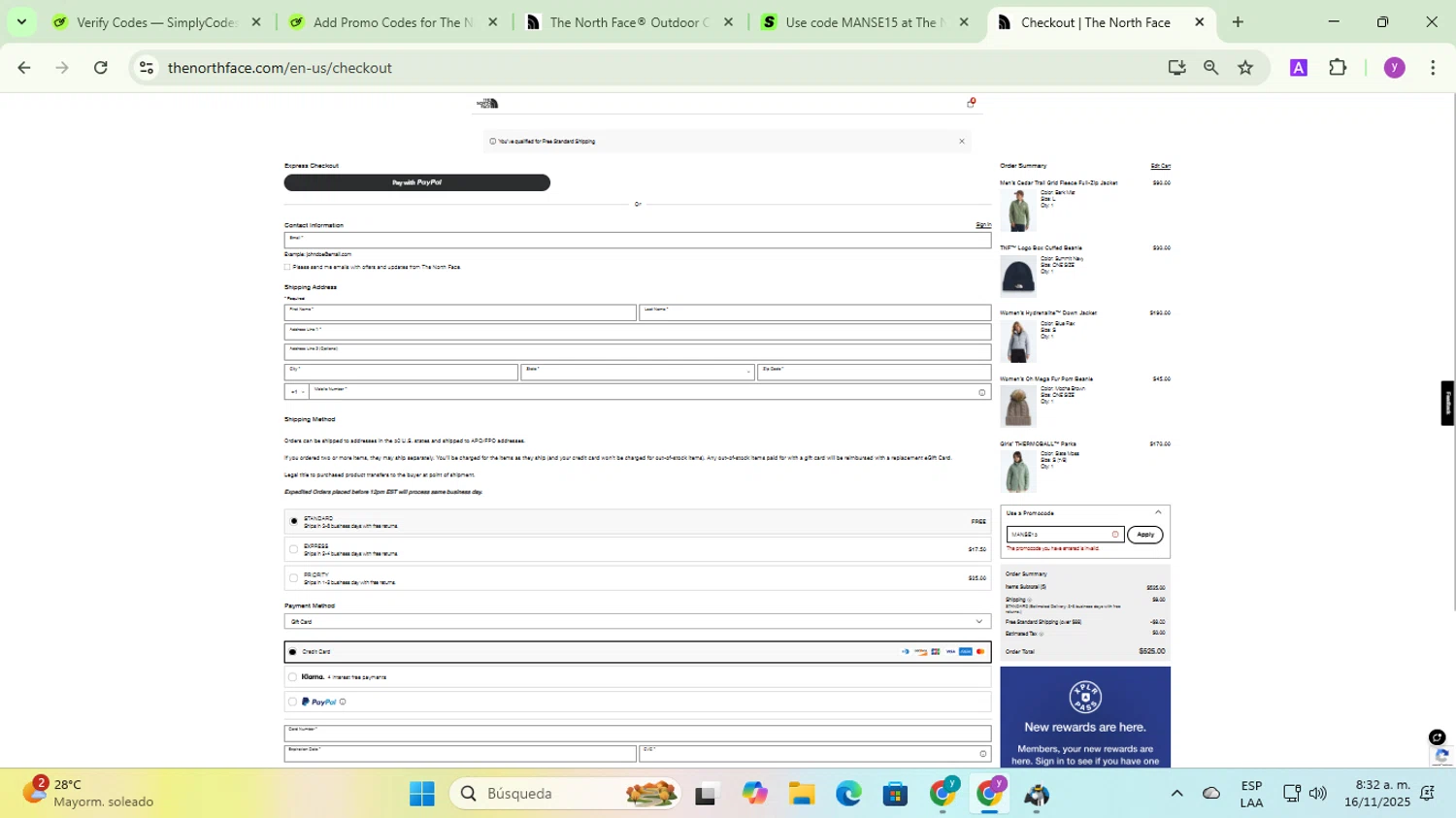Open a new browser tab
Viewport: 1456px width, 818px height.
click(1238, 22)
